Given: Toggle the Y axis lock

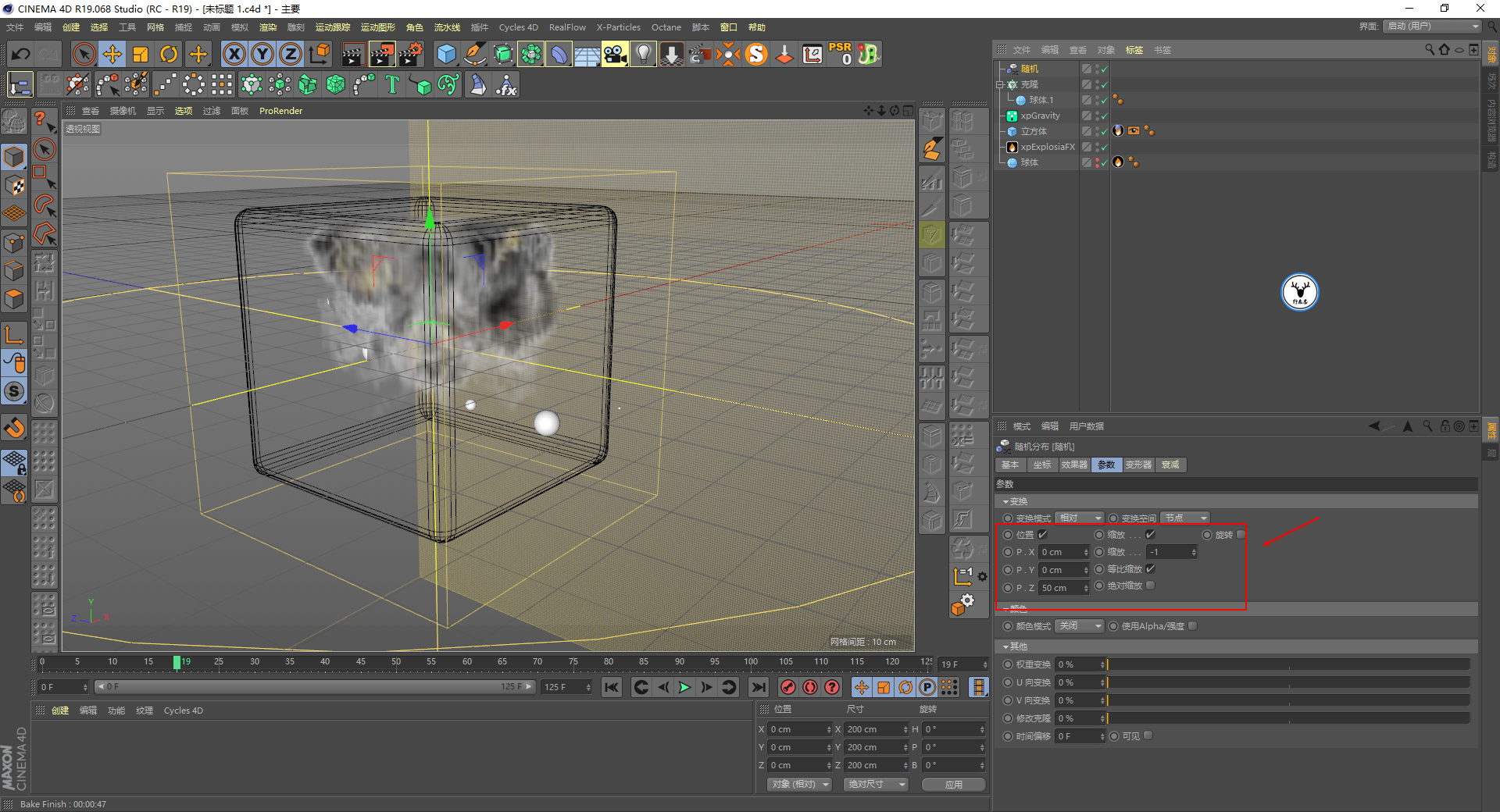Looking at the screenshot, I should click(262, 54).
